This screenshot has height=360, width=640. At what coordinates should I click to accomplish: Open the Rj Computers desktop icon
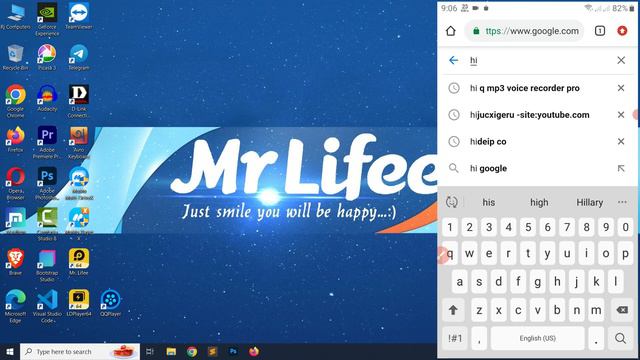(x=16, y=16)
